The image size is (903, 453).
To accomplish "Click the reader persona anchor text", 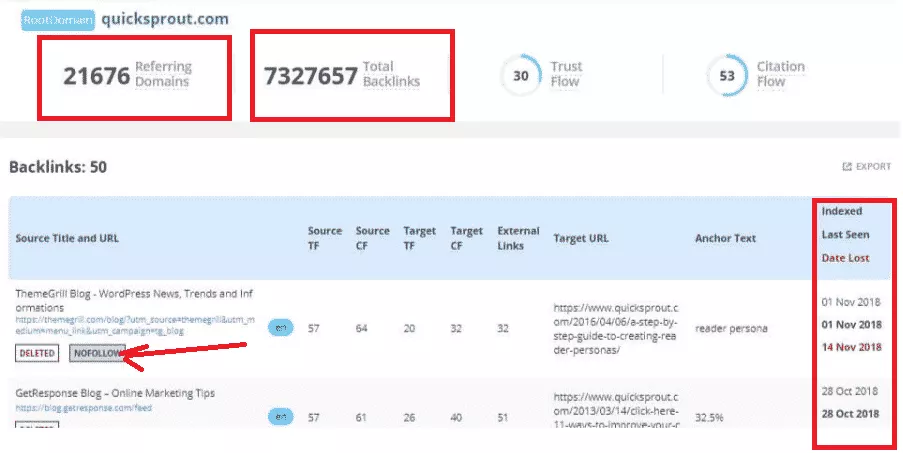I will (x=731, y=329).
